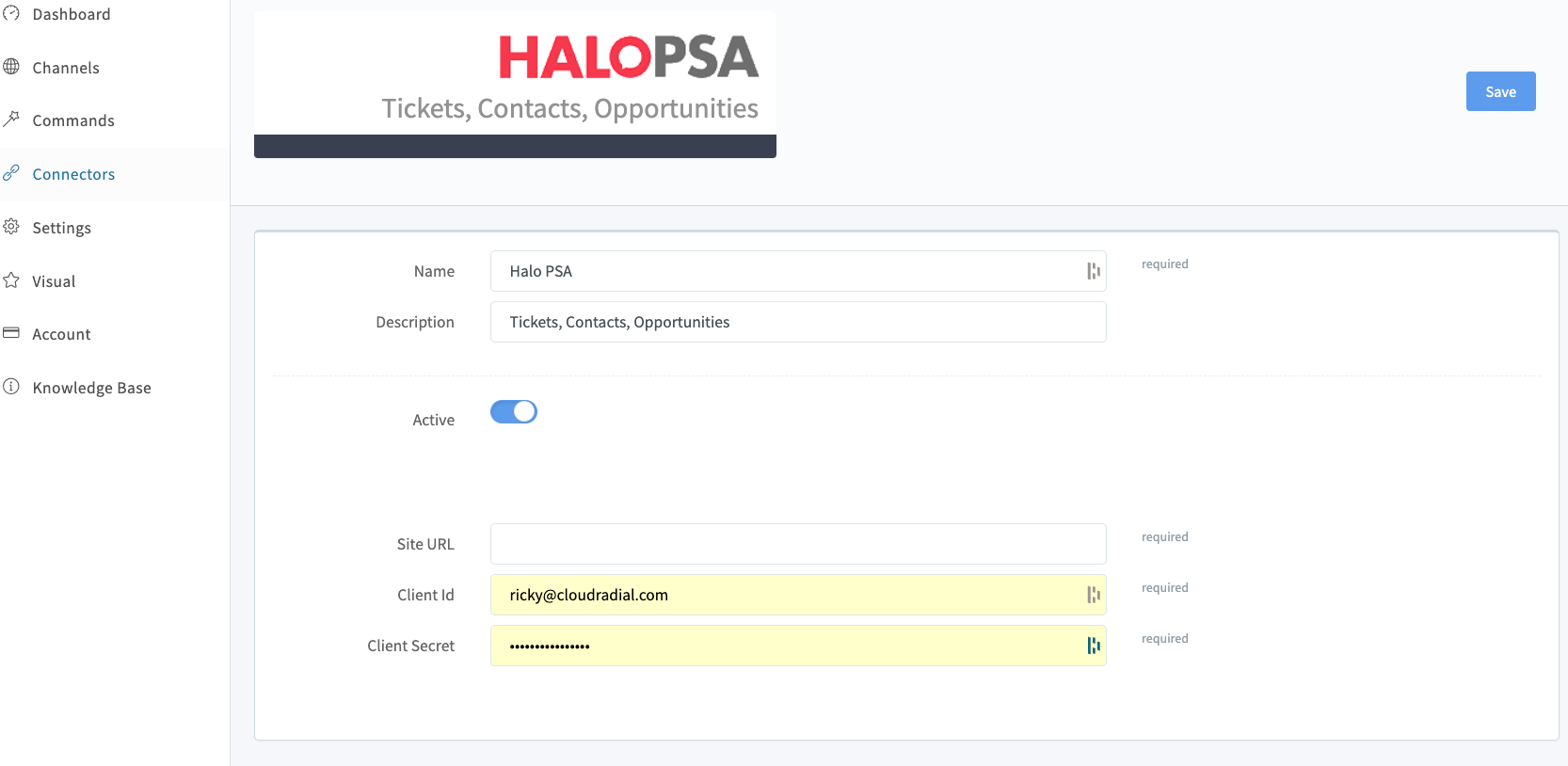This screenshot has height=766, width=1568.
Task: Click password manager icon in Name field
Action: [x=1093, y=271]
